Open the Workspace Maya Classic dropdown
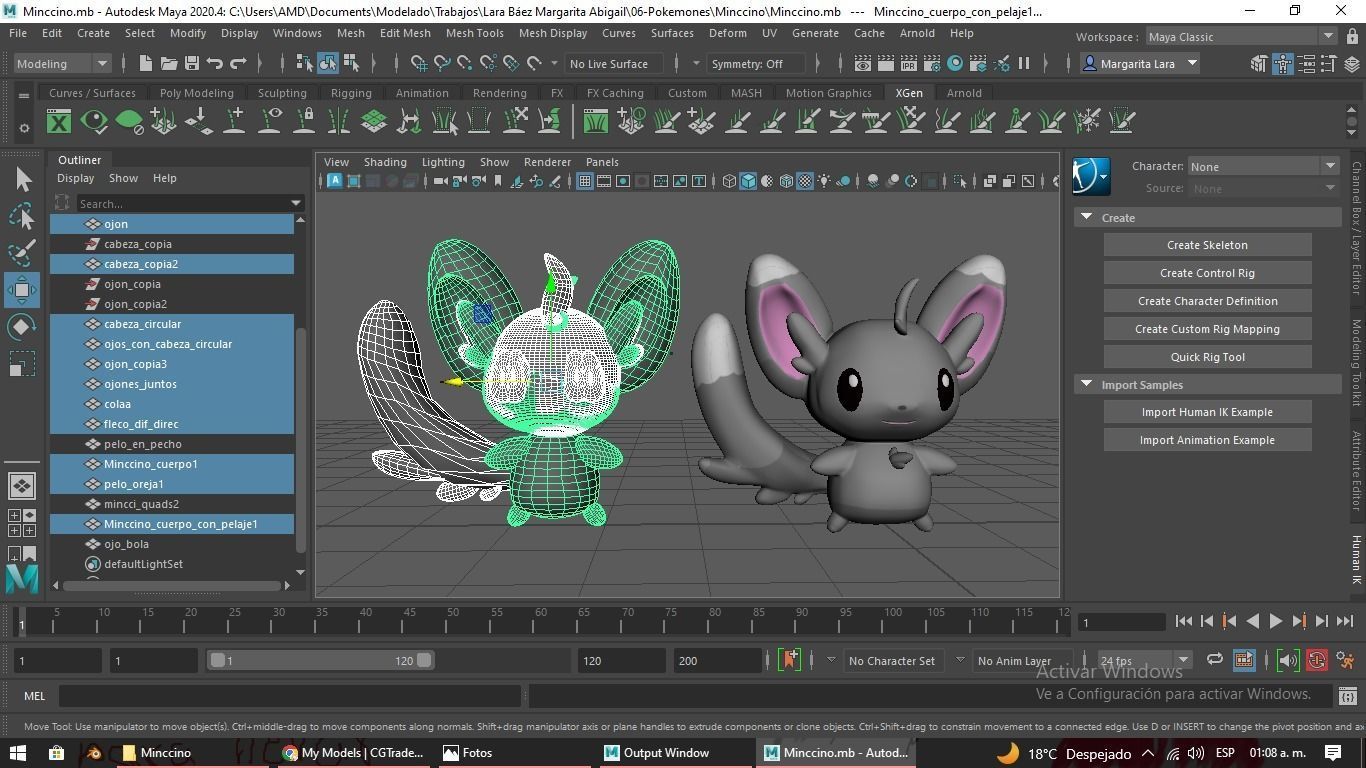The height and width of the screenshot is (768, 1366). click(x=1240, y=37)
